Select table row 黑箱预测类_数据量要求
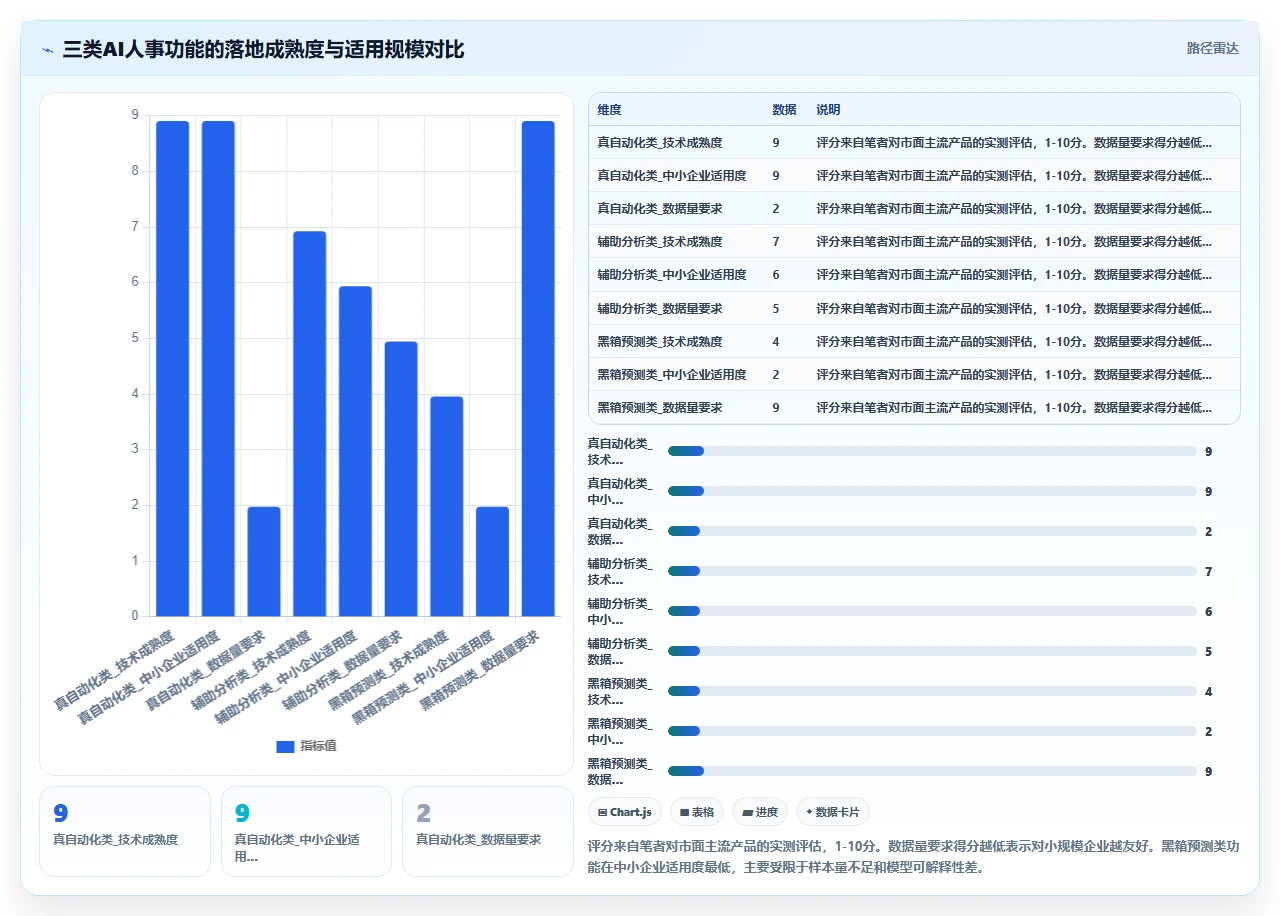 click(914, 407)
